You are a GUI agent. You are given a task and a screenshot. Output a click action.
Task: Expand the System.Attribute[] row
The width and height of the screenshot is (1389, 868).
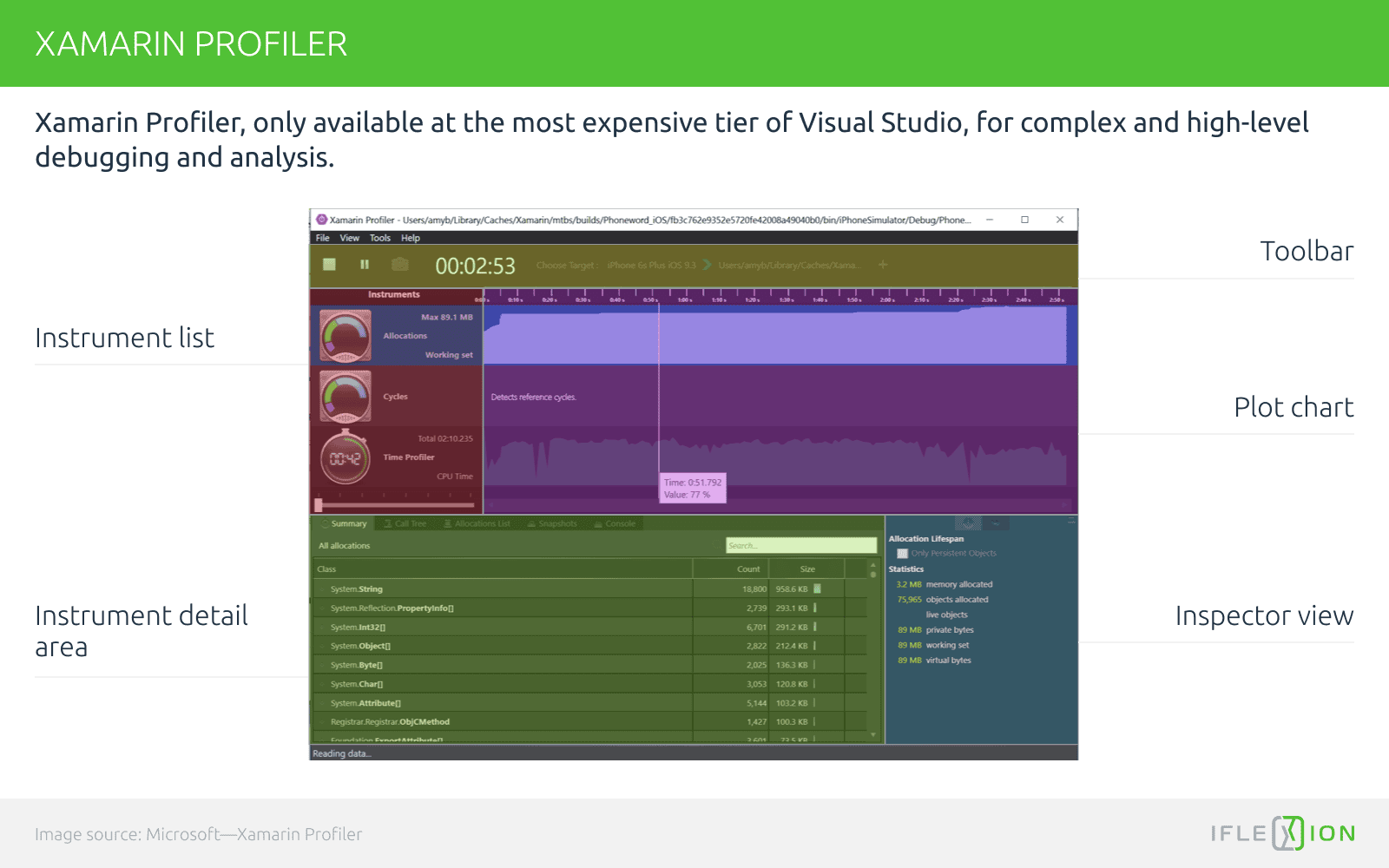322,703
